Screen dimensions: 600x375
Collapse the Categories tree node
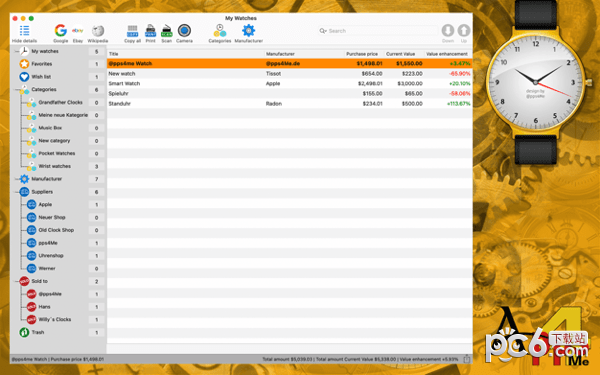16,90
